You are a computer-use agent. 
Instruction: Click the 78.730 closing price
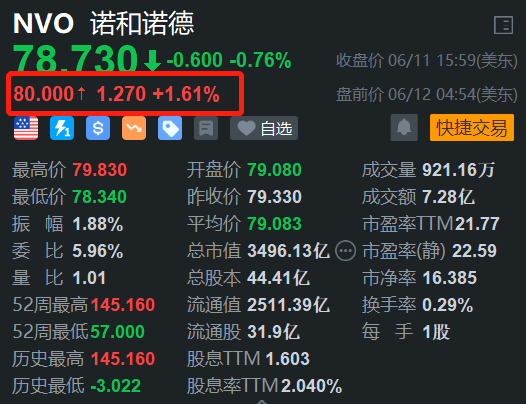pos(75,59)
